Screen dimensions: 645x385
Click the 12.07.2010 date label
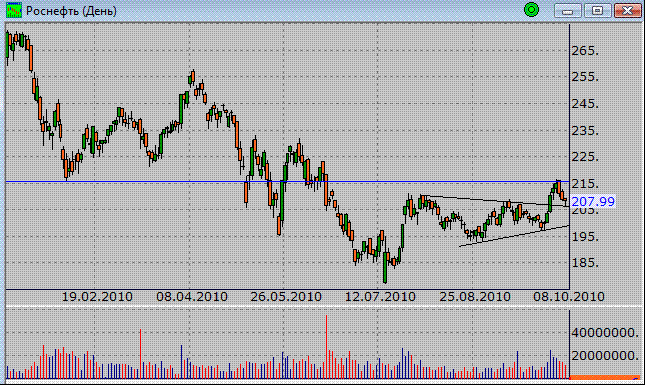click(380, 297)
